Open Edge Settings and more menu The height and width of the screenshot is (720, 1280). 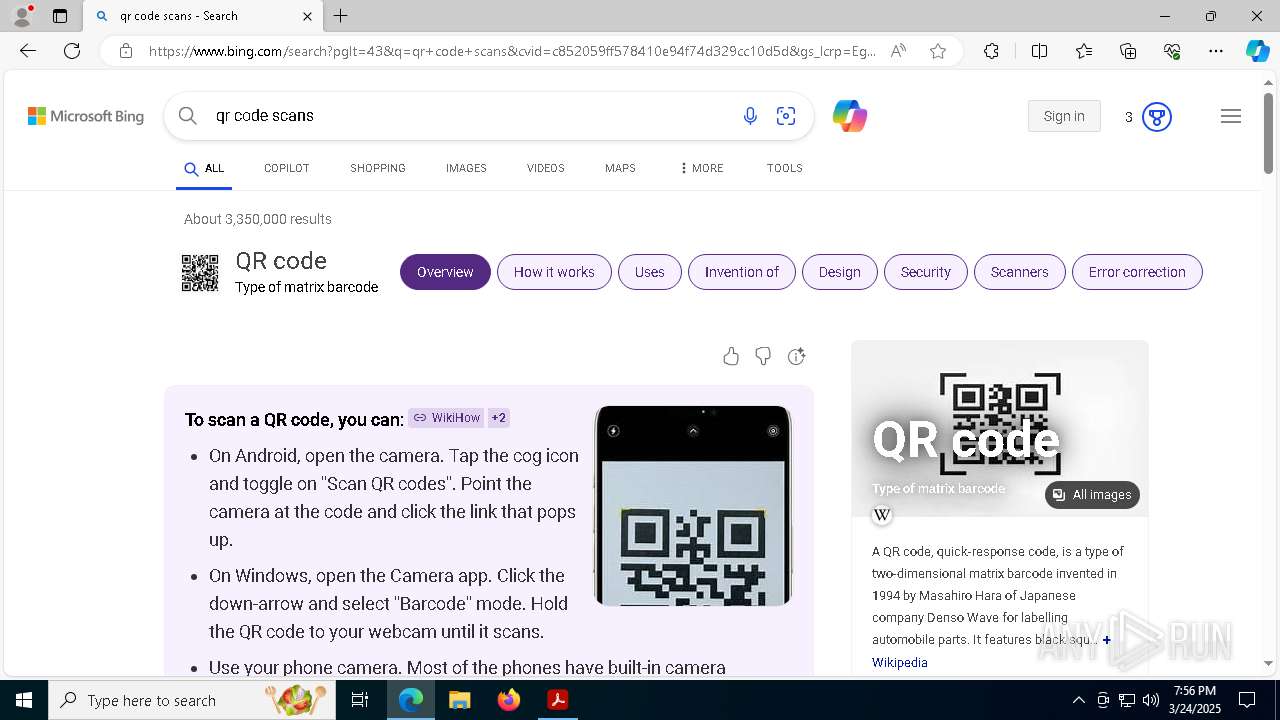click(x=1216, y=51)
